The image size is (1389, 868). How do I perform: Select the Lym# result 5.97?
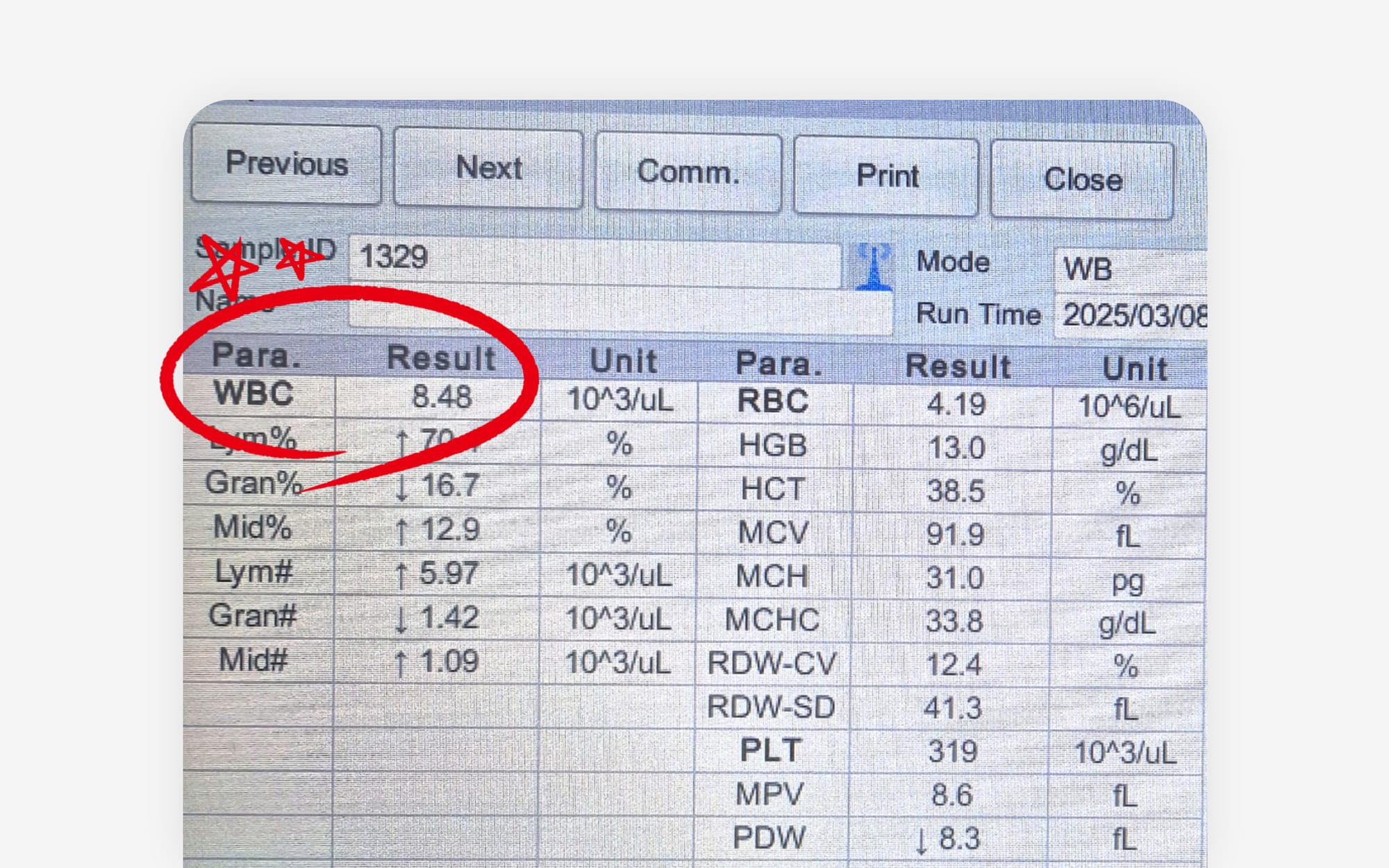449,574
